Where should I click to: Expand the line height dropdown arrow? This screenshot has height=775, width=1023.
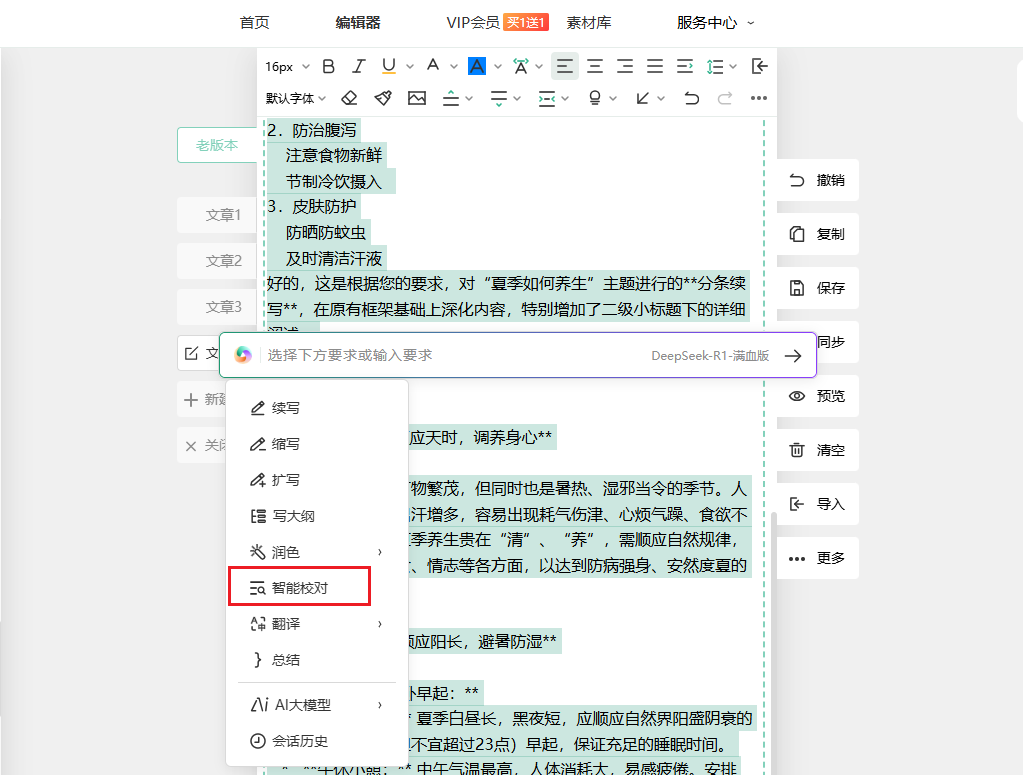pos(733,67)
